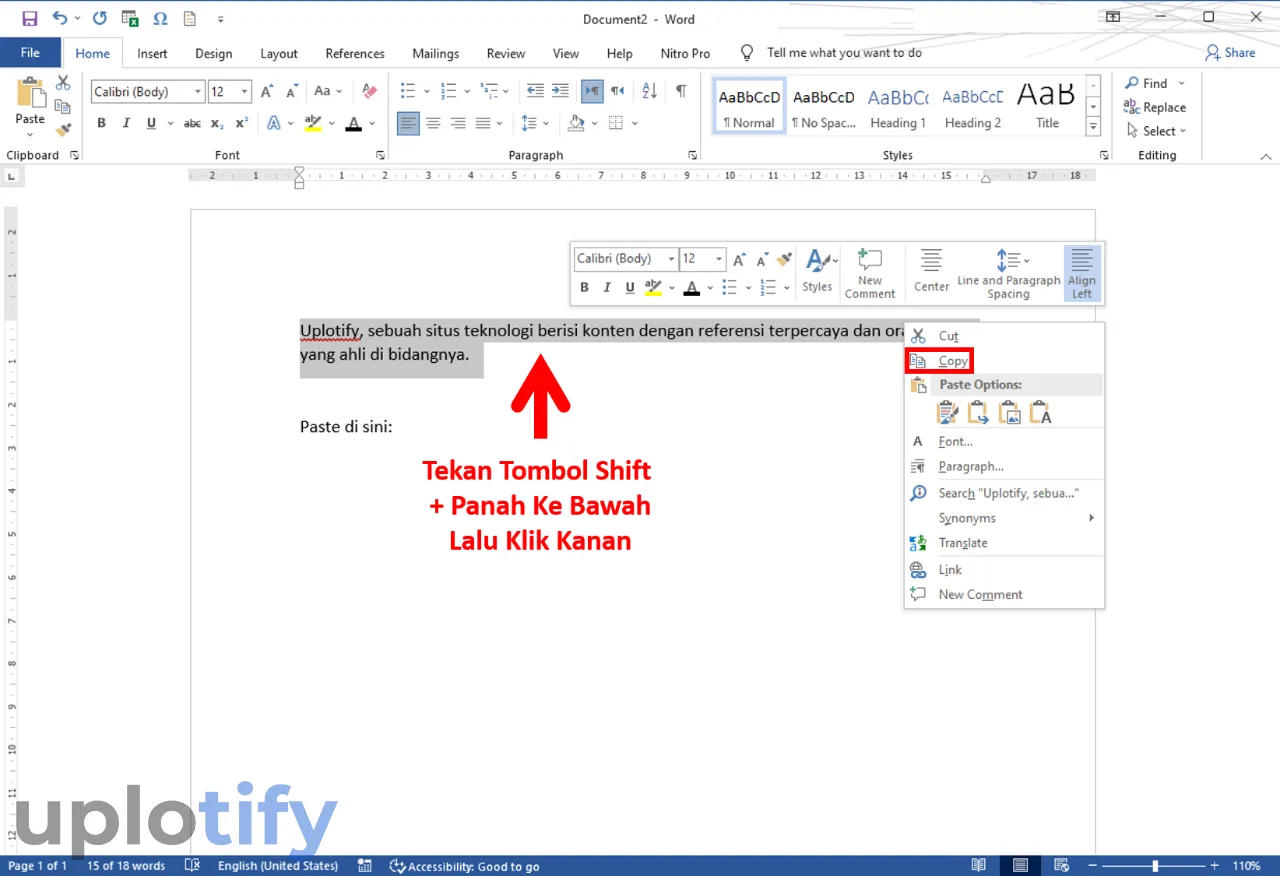Click the proofing check icon in status bar
Image resolution: width=1280 pixels, height=876 pixels.
click(x=193, y=865)
